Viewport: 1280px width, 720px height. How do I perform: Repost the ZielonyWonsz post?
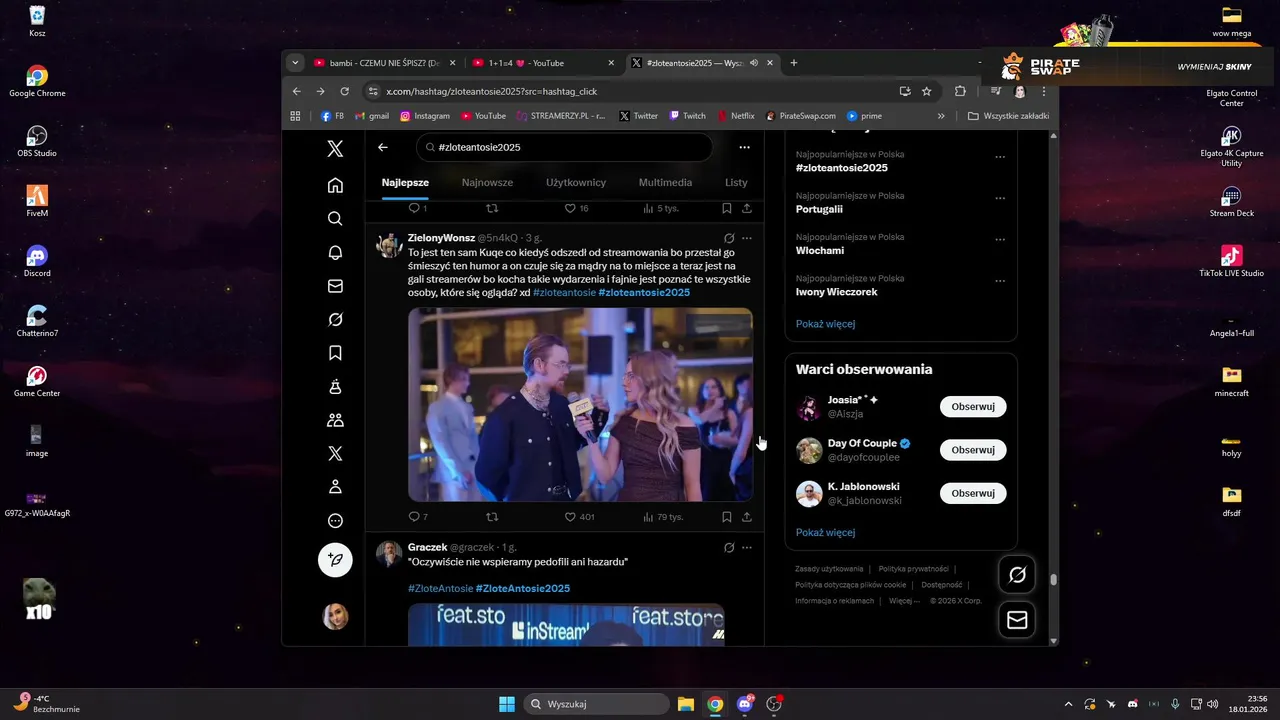click(x=492, y=517)
